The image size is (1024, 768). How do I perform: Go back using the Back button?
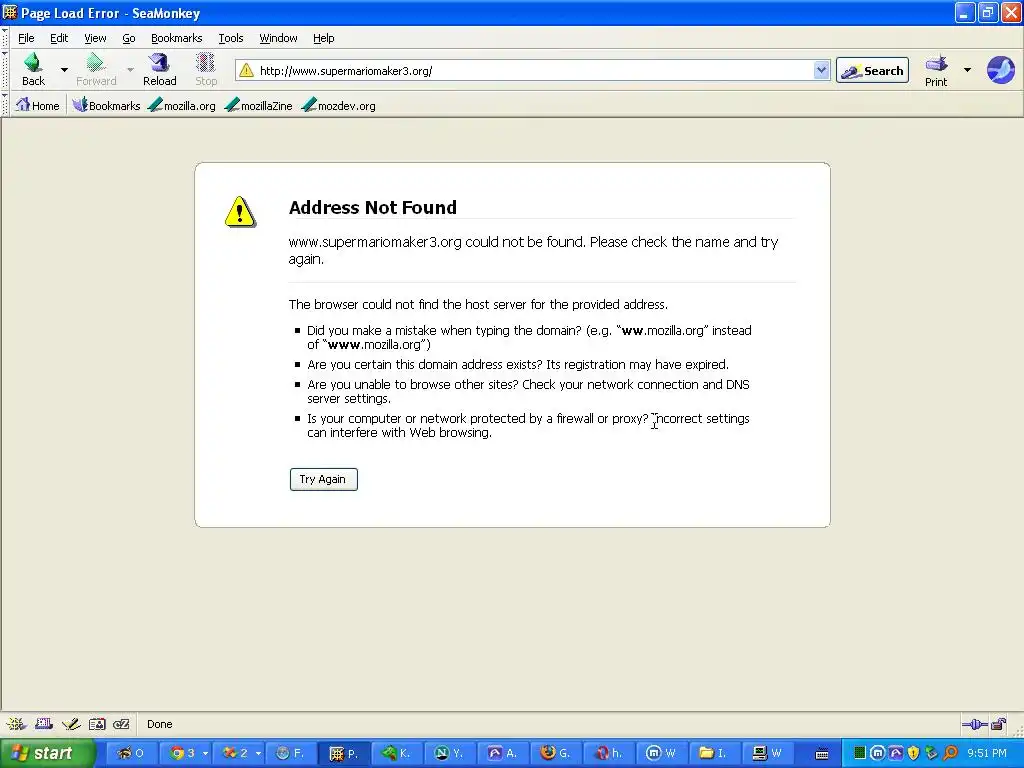coord(33,70)
